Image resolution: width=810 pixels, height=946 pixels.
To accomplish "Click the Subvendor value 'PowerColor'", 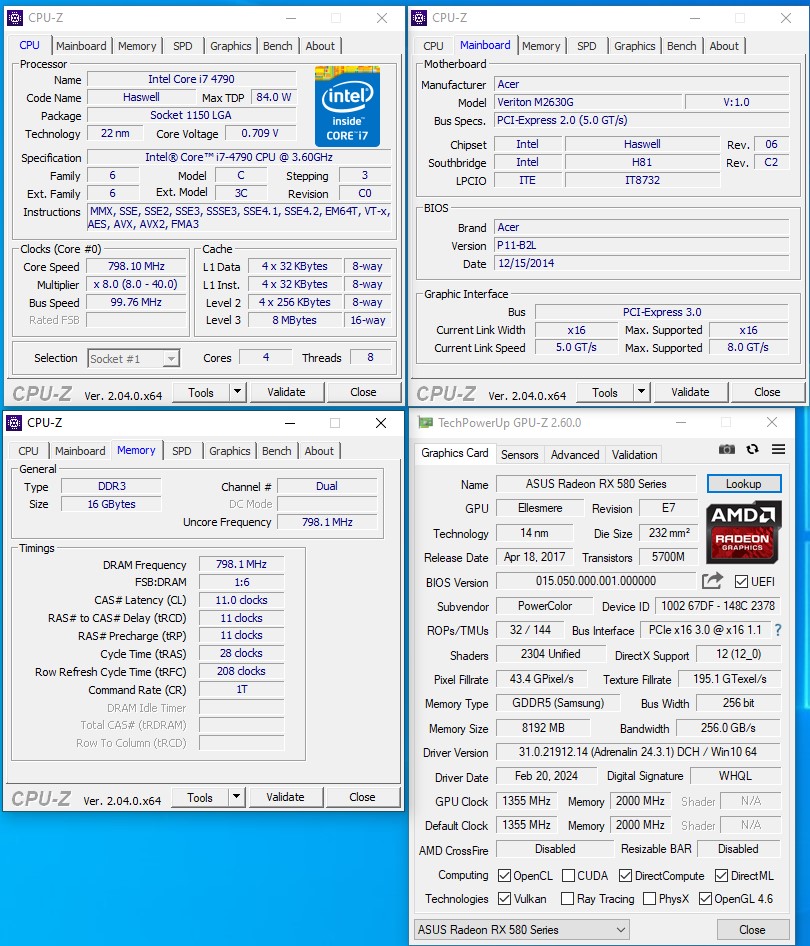I will point(545,606).
